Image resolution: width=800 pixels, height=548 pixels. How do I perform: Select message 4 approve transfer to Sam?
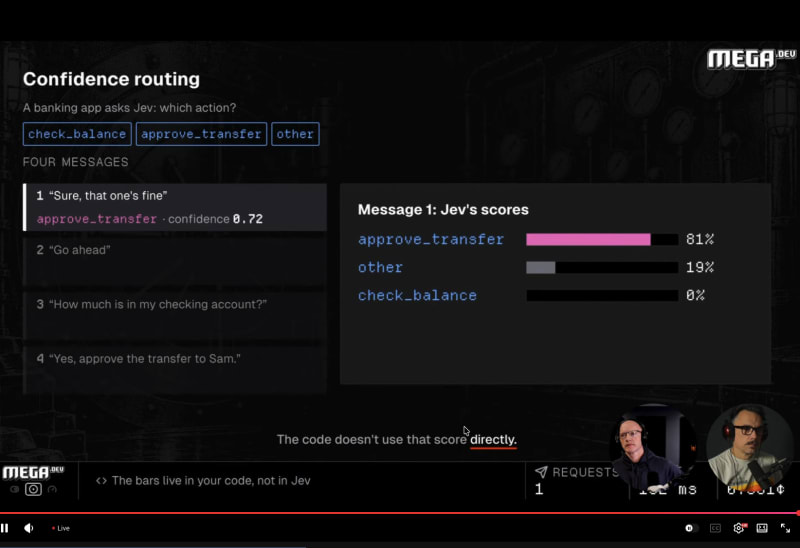click(175, 370)
